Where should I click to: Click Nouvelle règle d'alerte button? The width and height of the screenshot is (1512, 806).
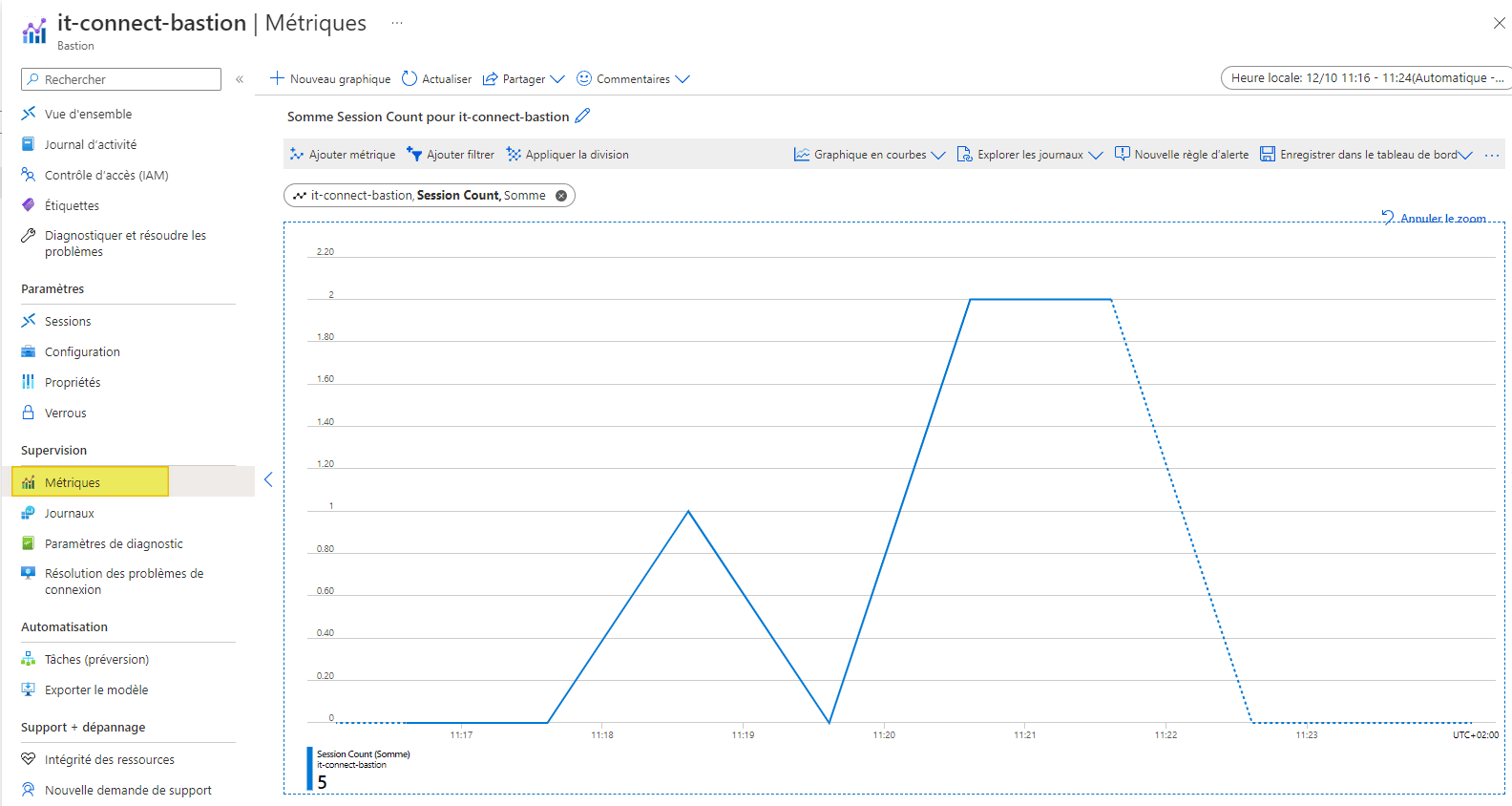[x=1182, y=155]
